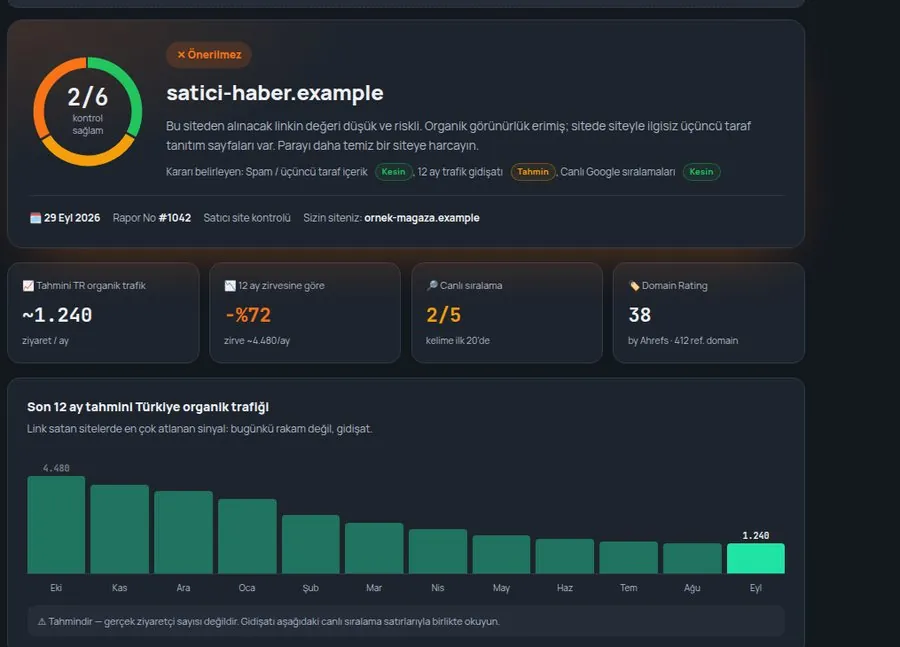Click the Tahmindir warning note below the chart
900x647 pixels.
(406, 622)
